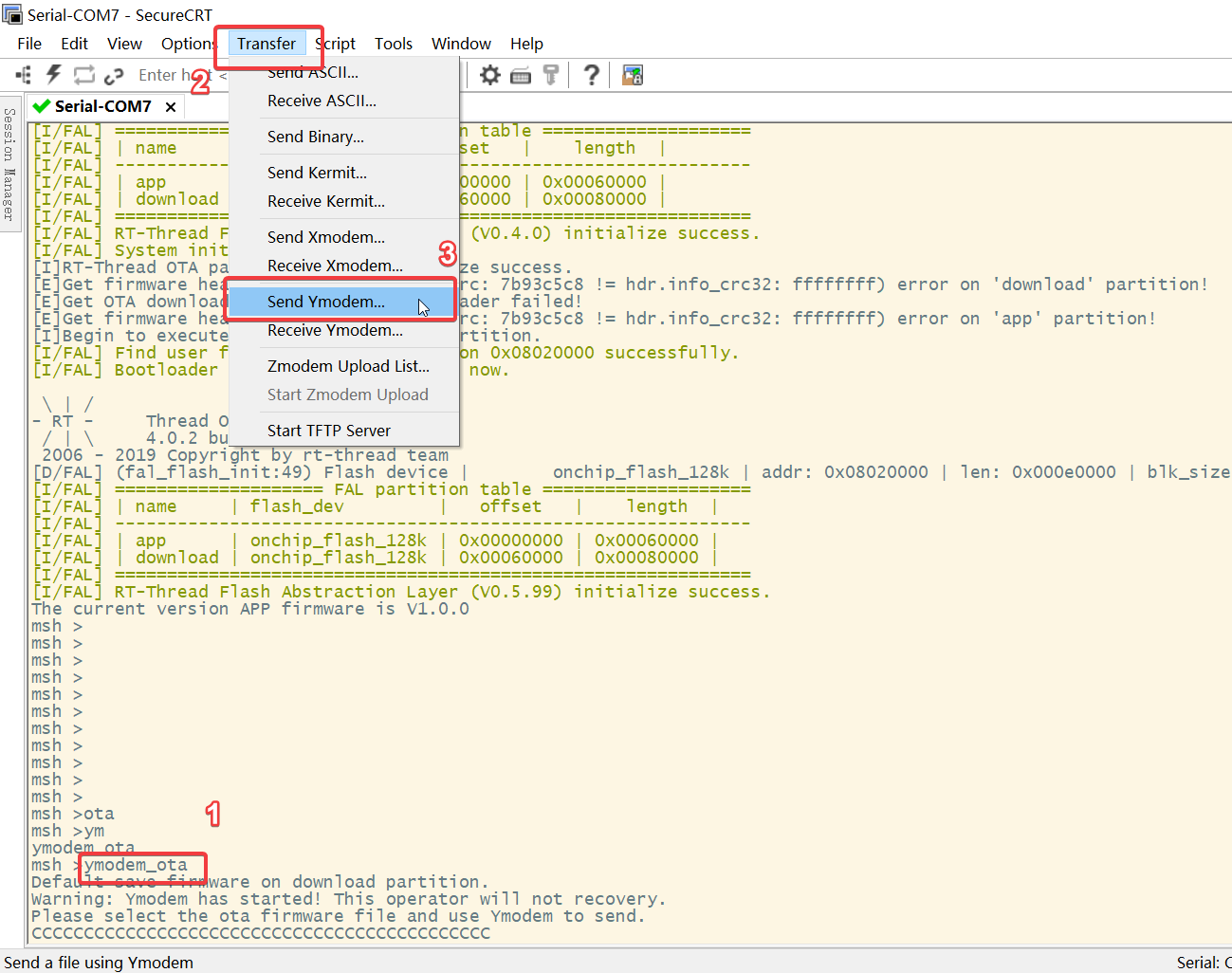The height and width of the screenshot is (973, 1232).
Task: Click the SecureCRT application icon in title bar
Action: 12,14
